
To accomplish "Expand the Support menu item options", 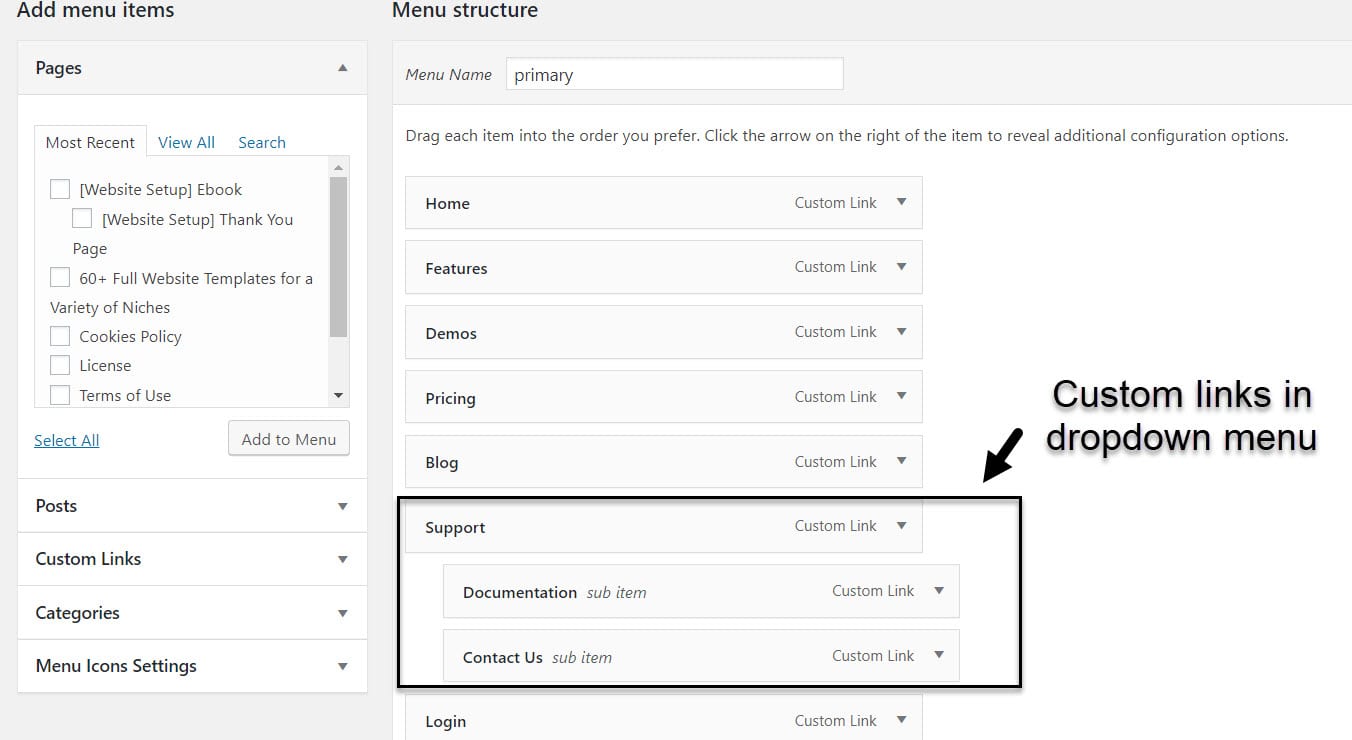I will 902,526.
